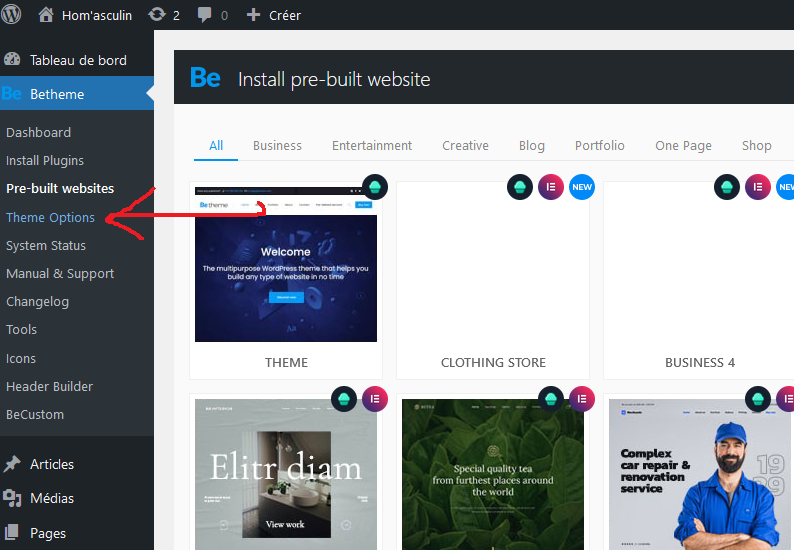Click the Médias media icon
Viewport: 794px width, 550px height.
click(x=12, y=498)
